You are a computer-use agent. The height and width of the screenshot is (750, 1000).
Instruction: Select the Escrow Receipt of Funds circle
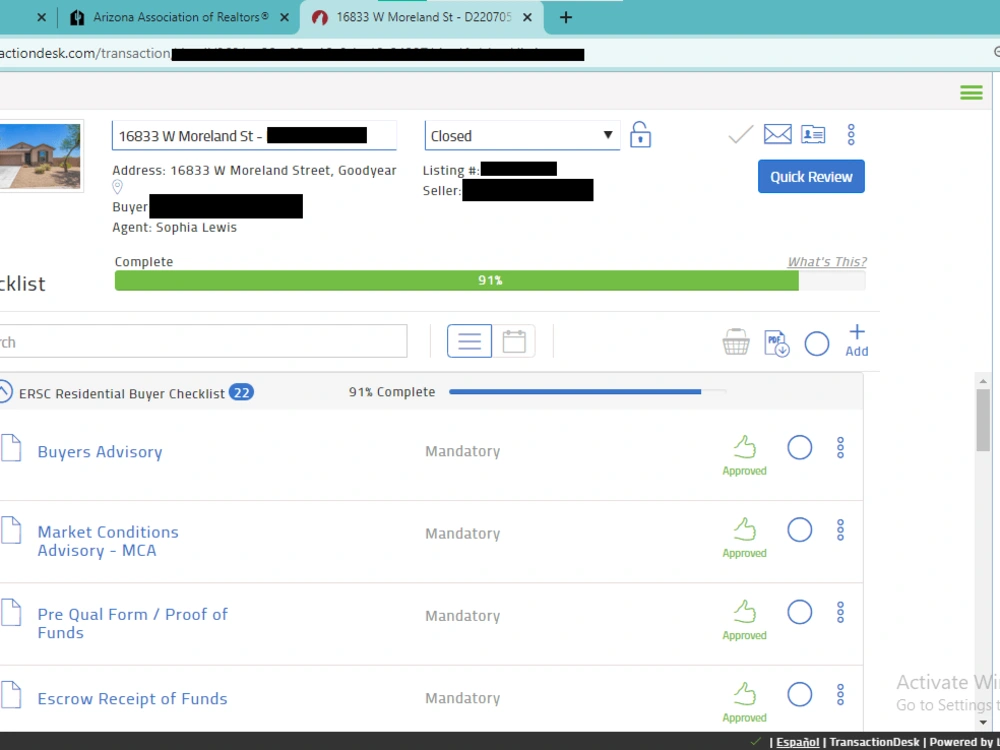[799, 695]
